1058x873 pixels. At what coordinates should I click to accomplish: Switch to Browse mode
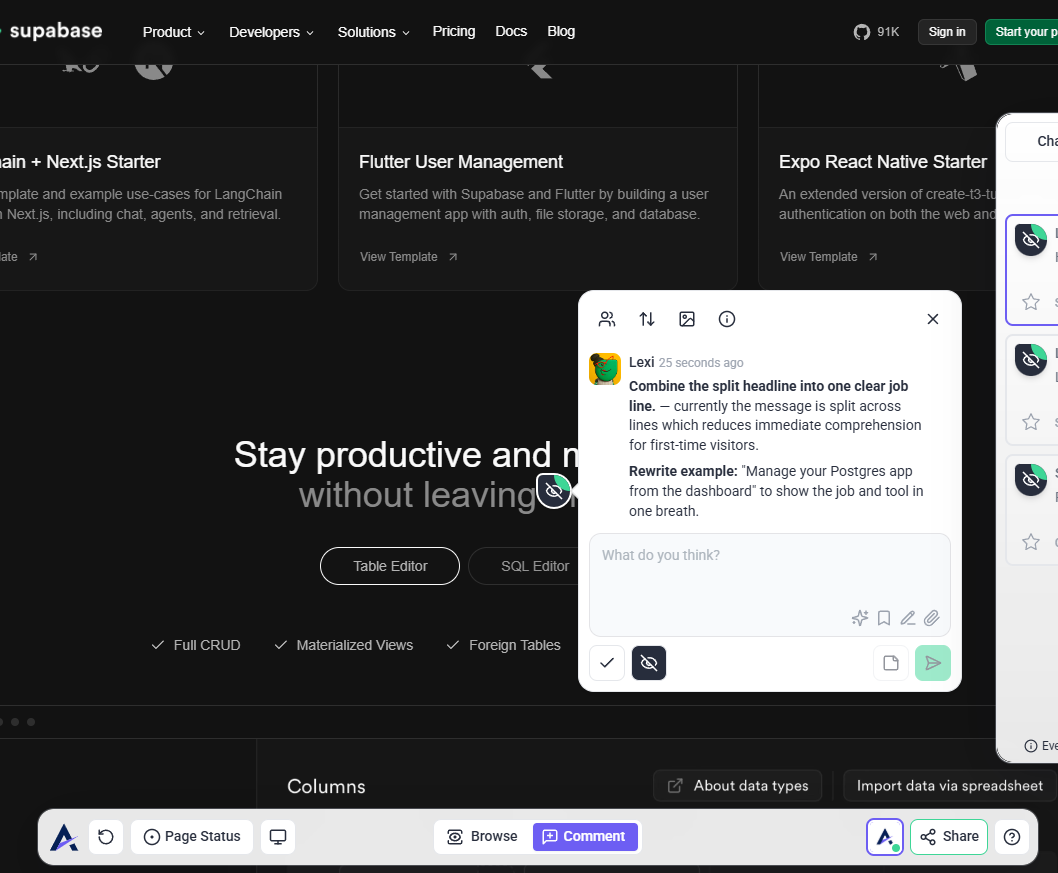click(x=482, y=837)
